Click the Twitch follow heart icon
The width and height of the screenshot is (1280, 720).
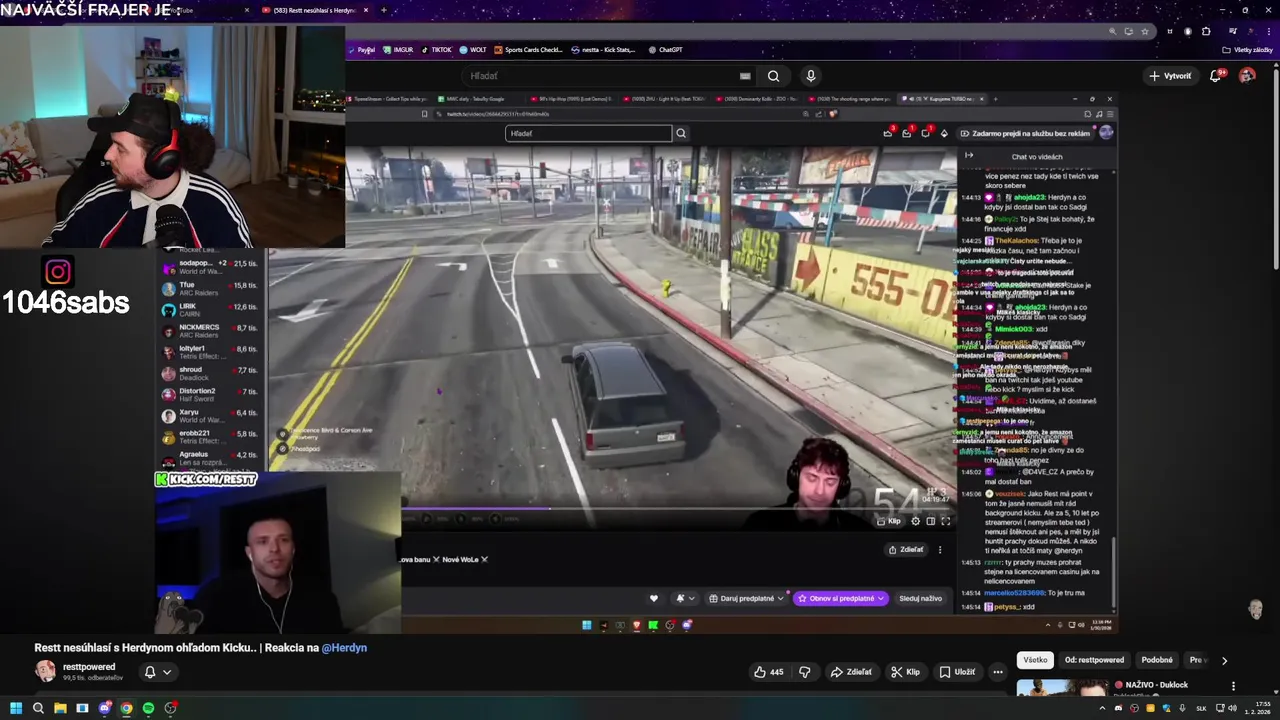(654, 598)
